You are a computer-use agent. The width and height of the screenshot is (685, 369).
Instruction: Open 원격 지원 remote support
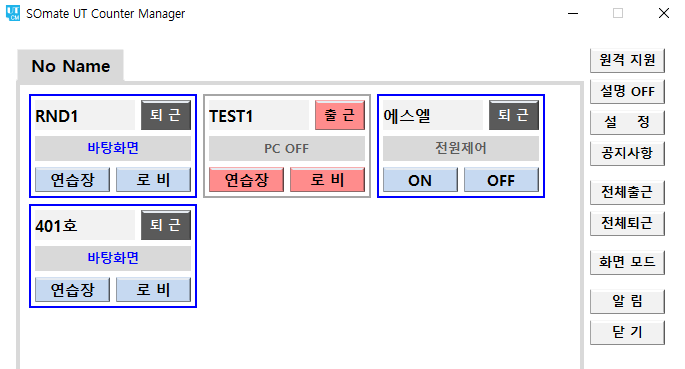pos(627,60)
